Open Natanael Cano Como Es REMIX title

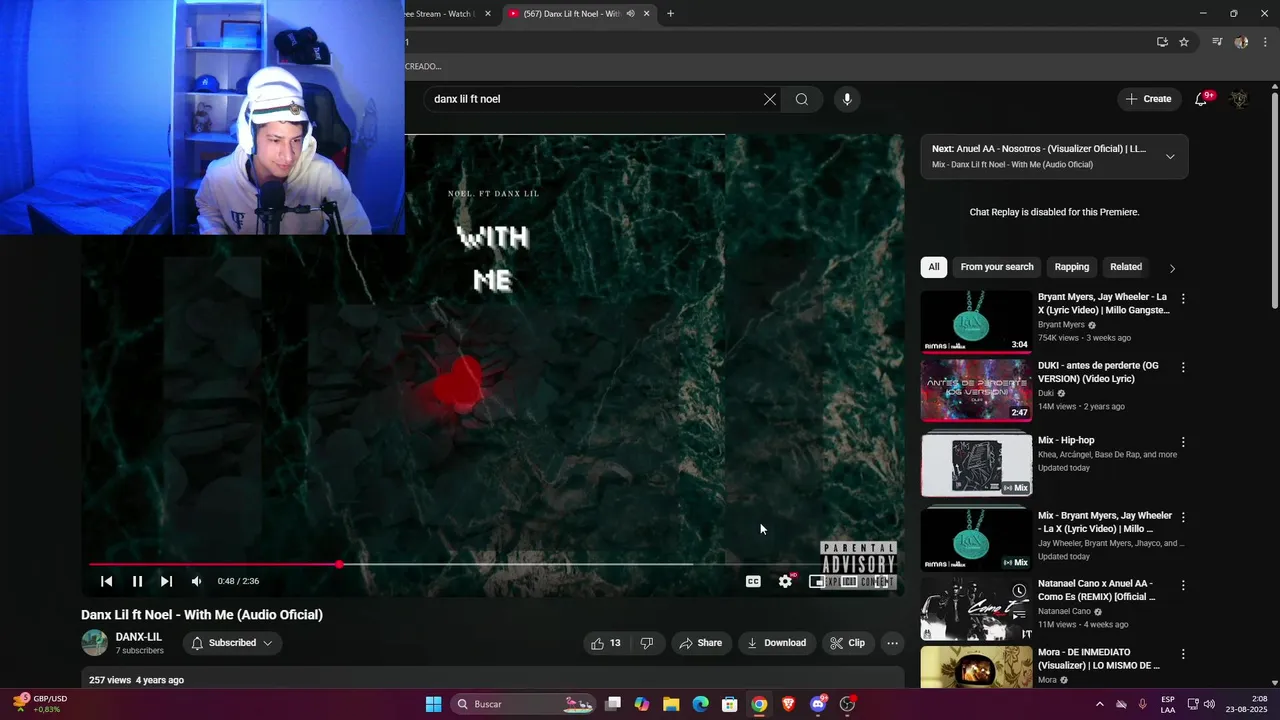pos(1096,590)
